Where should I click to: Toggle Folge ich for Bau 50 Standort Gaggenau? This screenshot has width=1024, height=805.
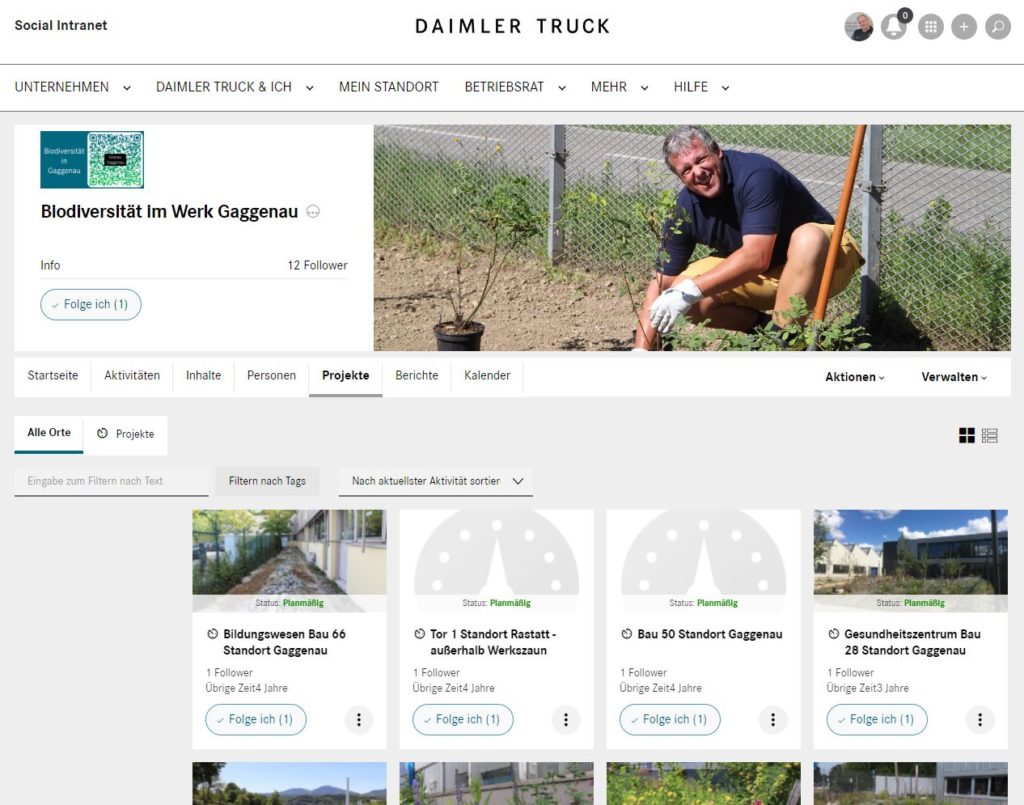[x=670, y=719]
